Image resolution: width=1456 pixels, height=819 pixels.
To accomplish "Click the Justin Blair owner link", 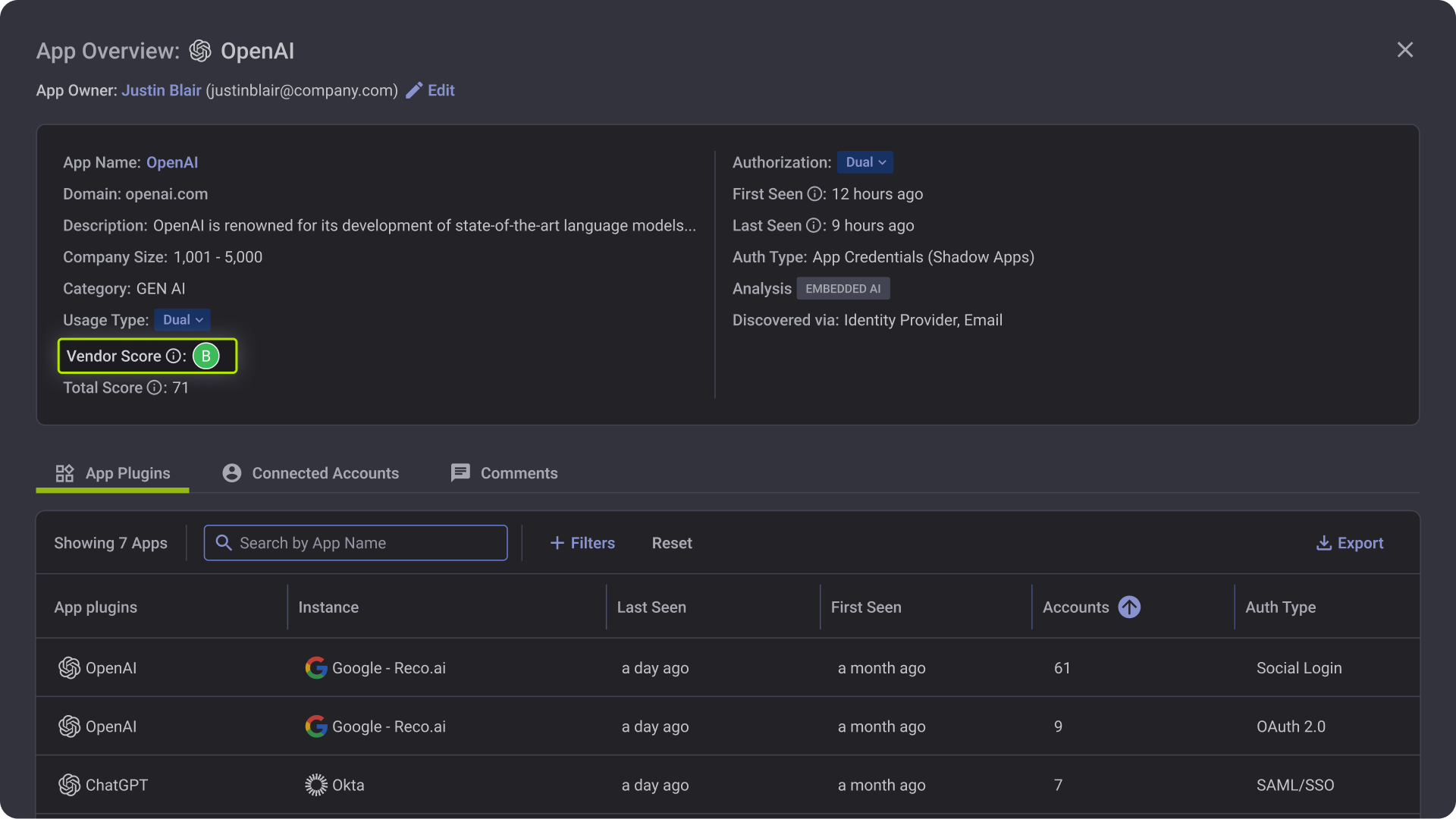I will 162,90.
